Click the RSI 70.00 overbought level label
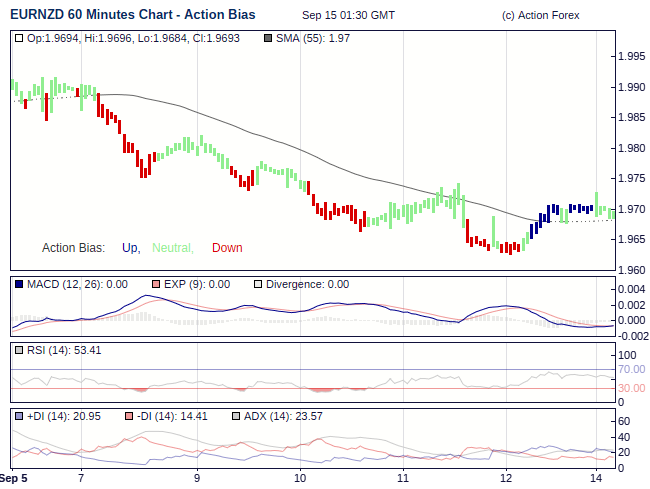This screenshot has height=489, width=650. click(x=630, y=369)
